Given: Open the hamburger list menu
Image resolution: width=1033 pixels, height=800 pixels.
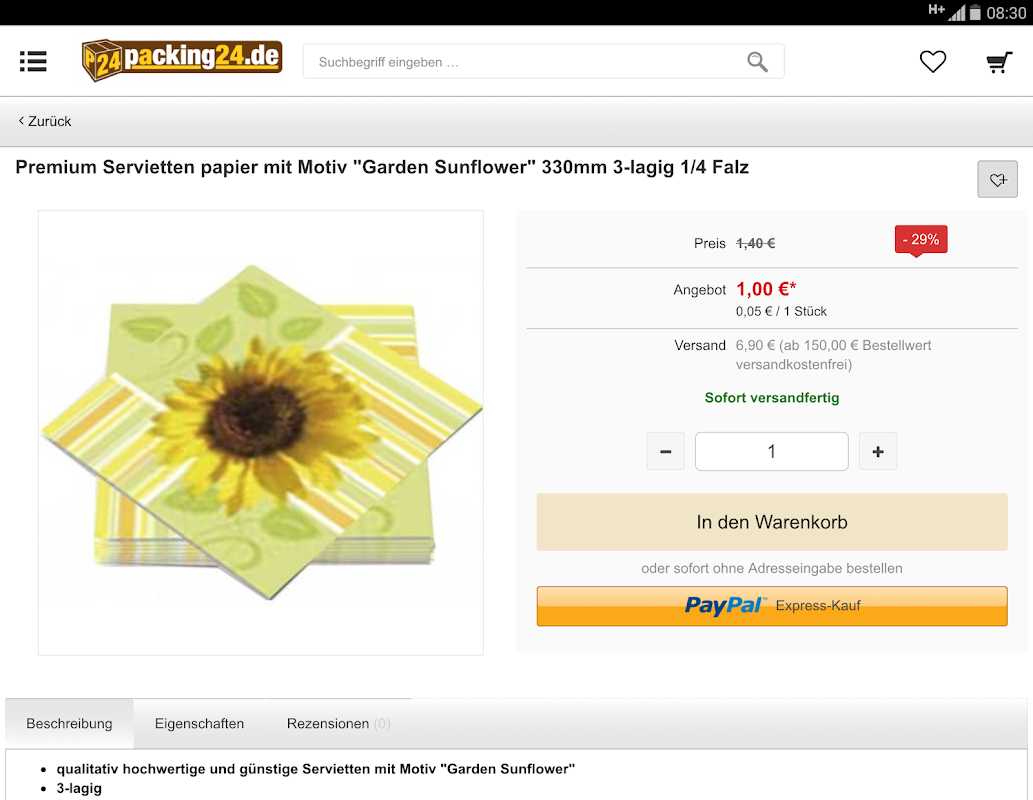Looking at the screenshot, I should point(33,61).
